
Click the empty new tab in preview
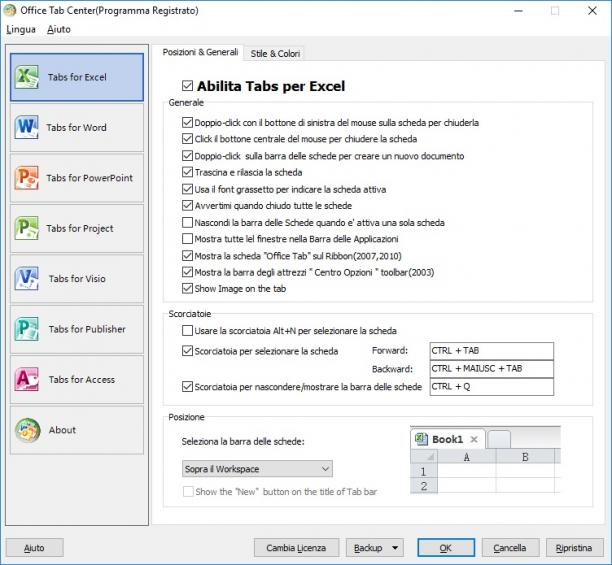click(x=499, y=440)
